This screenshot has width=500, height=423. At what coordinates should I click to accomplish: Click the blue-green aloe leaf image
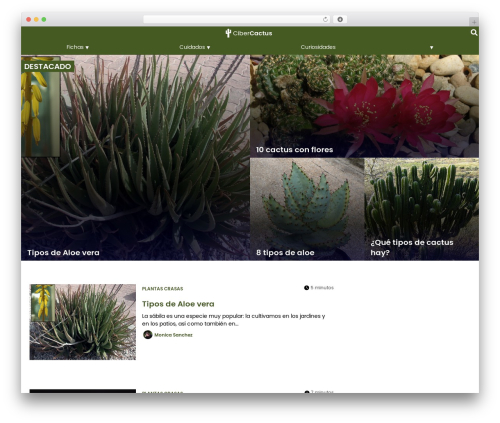point(307,209)
